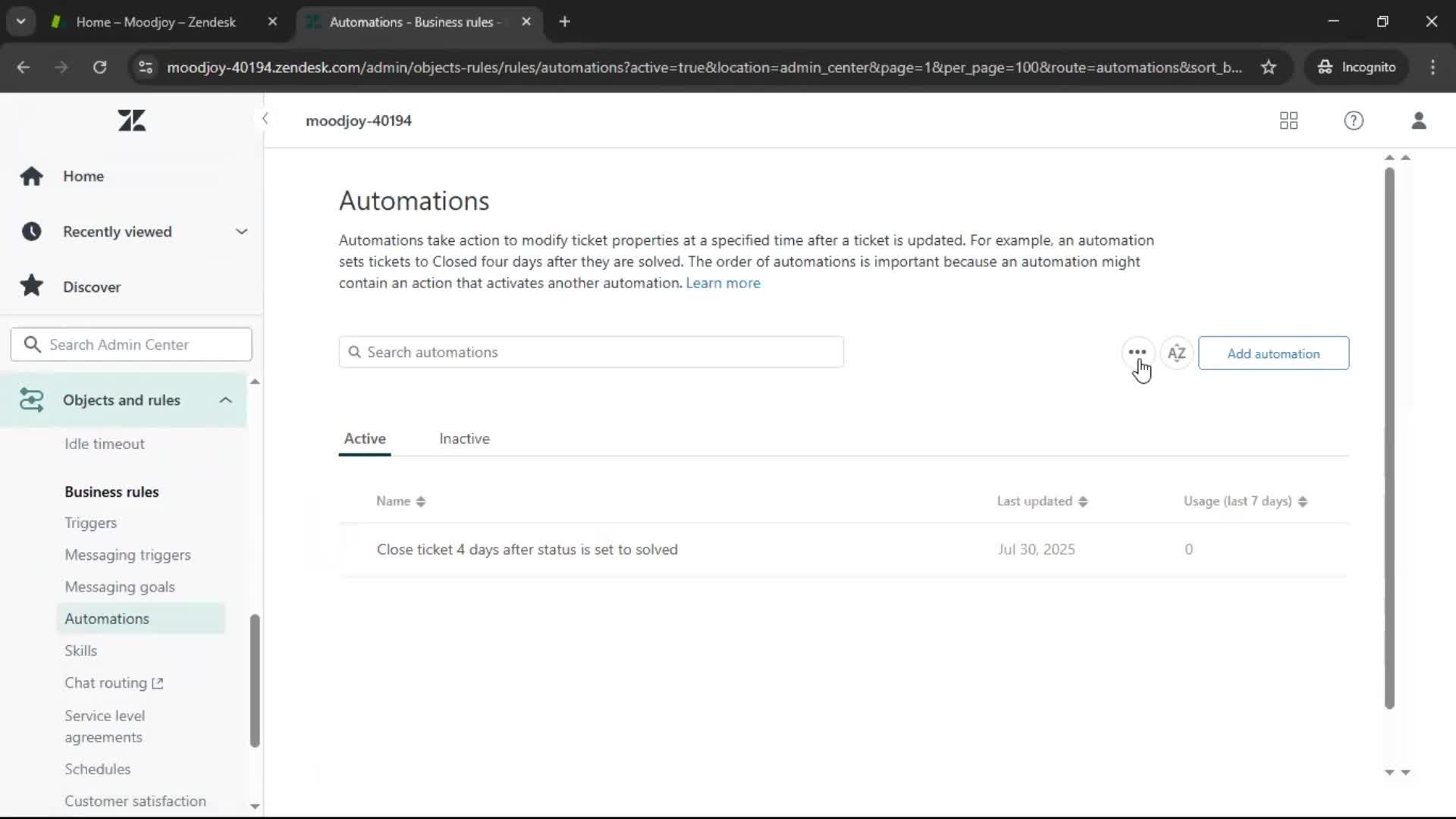
Task: Click the Recently viewed clock icon
Action: (x=31, y=231)
